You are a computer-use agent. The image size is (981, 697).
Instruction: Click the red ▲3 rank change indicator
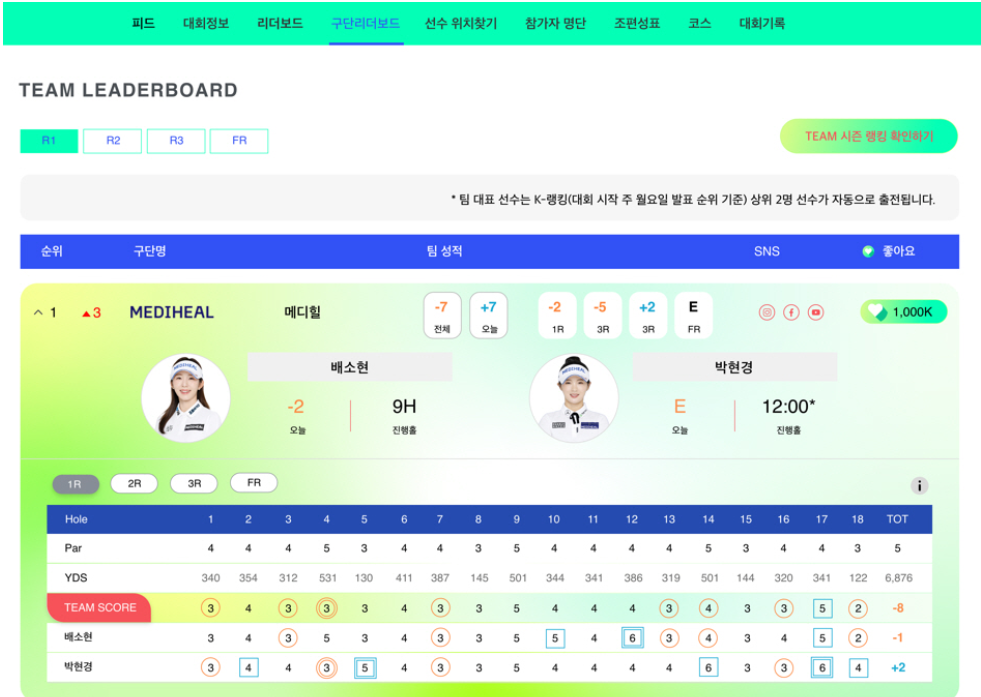tap(91, 313)
